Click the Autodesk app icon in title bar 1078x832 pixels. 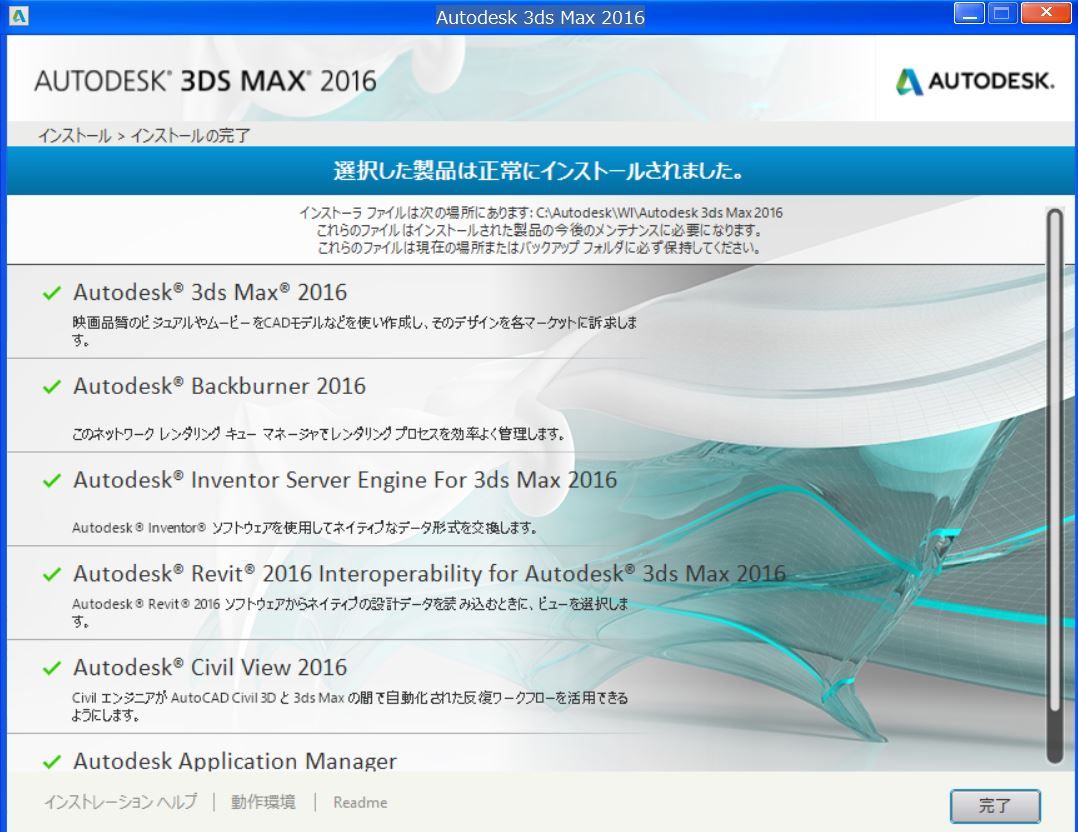coord(19,16)
